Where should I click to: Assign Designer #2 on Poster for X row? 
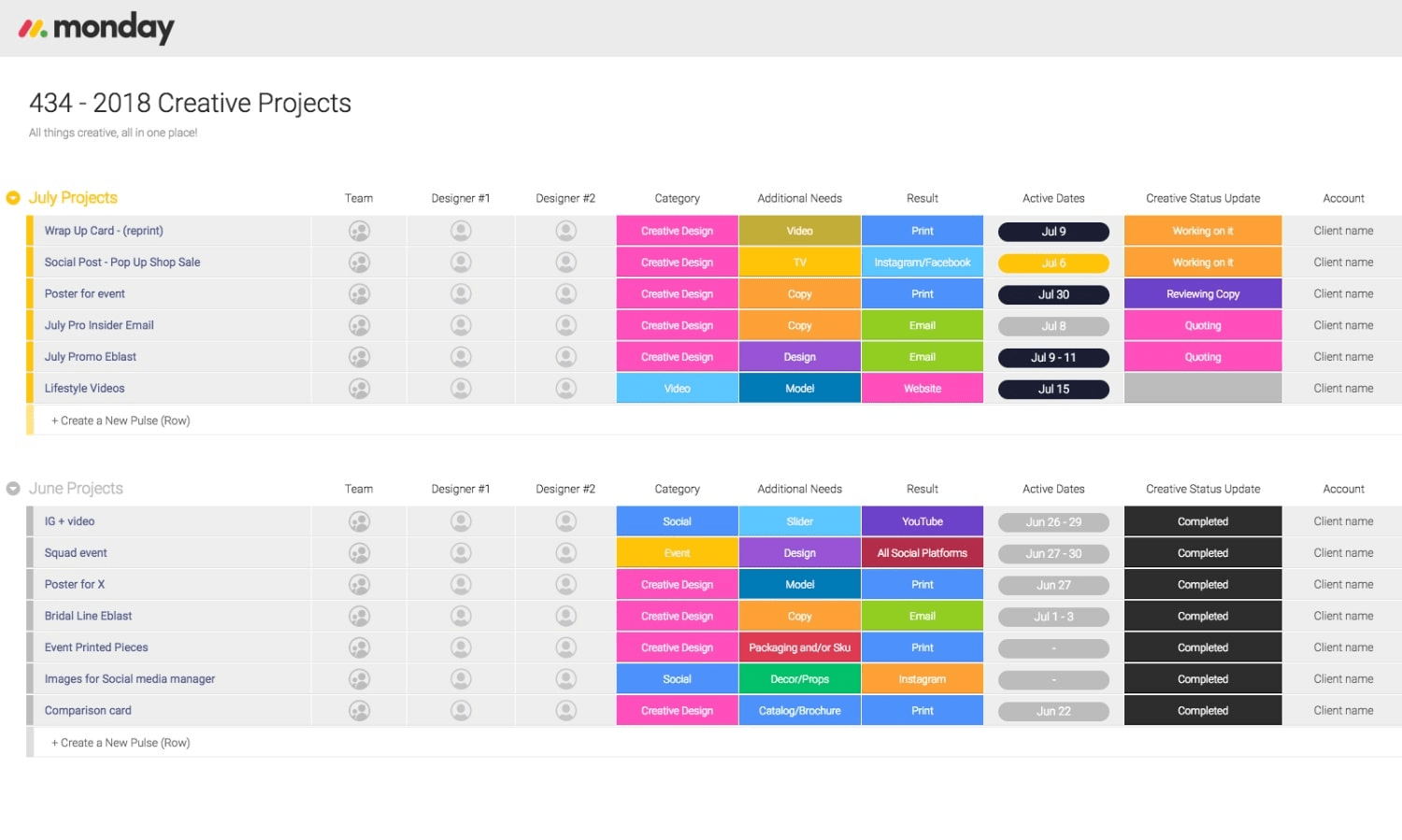click(565, 584)
